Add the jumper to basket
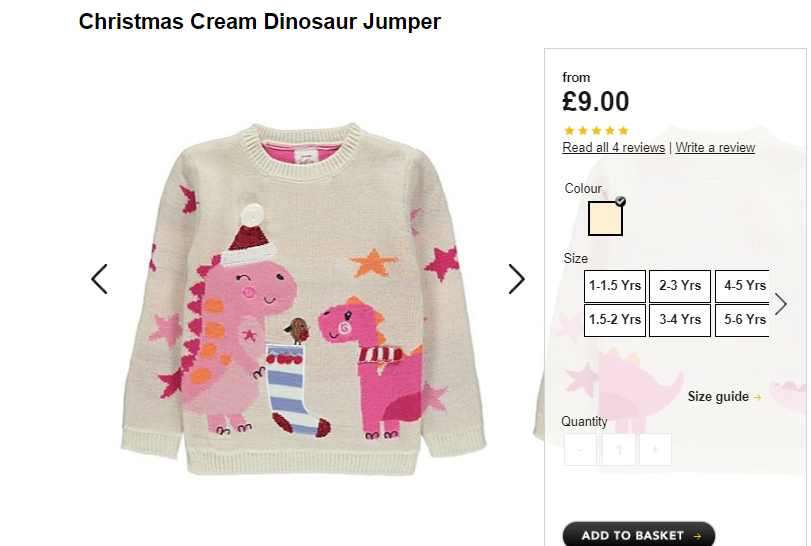Screen dimensions: 811x546 [x=639, y=534]
